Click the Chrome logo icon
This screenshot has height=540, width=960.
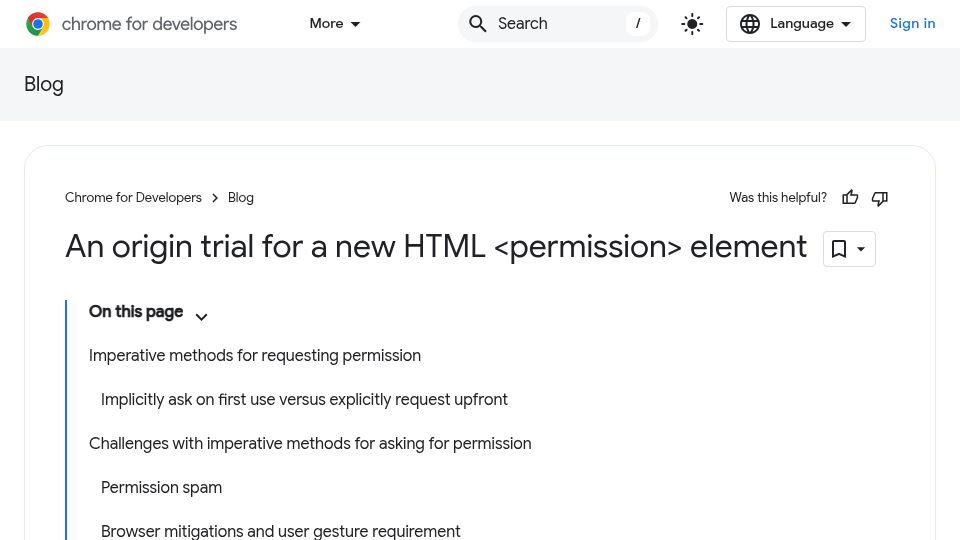pos(38,24)
